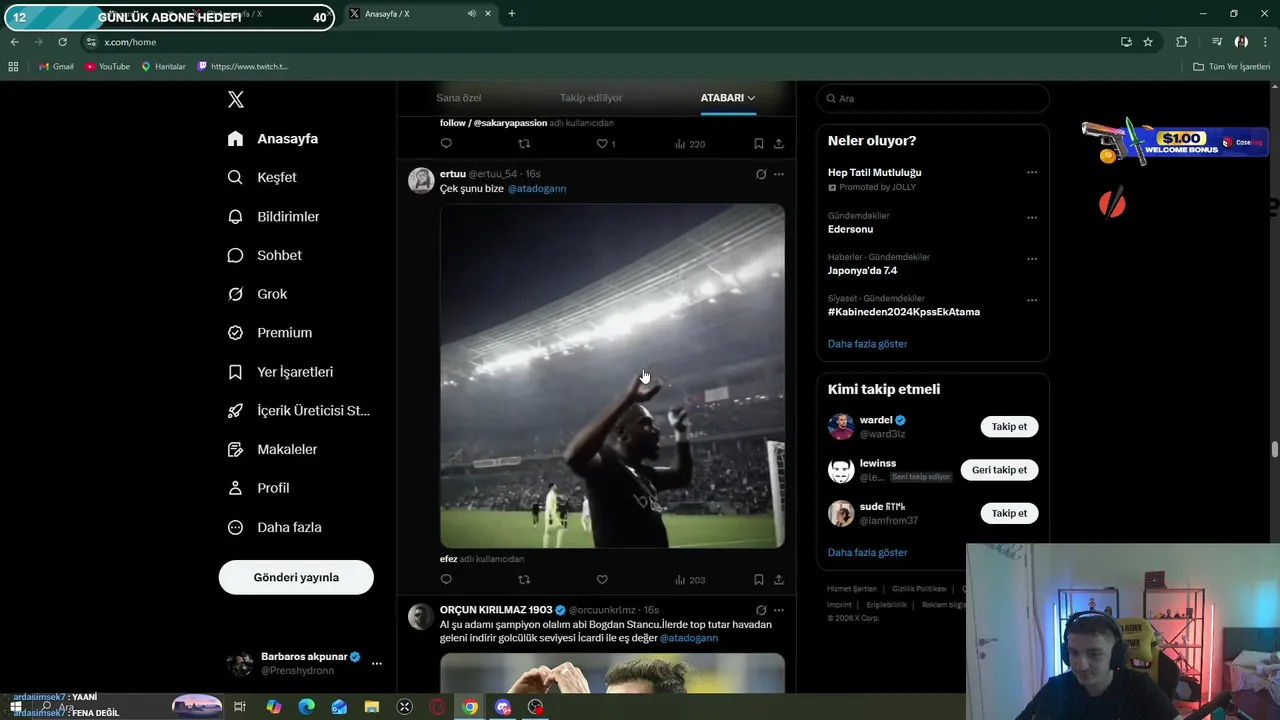Open Grok from the sidebar
The image size is (1280, 720).
pos(257,294)
